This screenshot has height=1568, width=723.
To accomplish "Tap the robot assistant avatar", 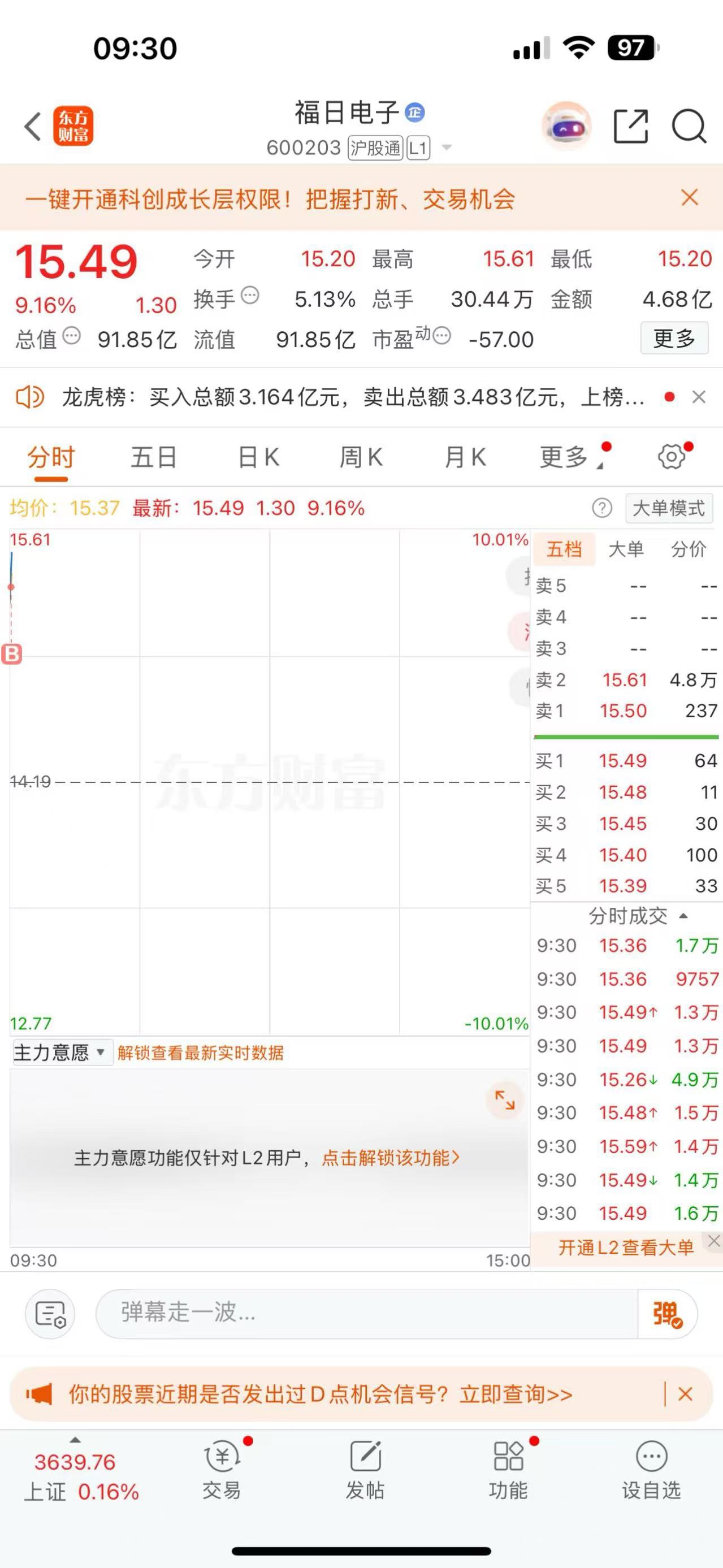I will click(566, 127).
